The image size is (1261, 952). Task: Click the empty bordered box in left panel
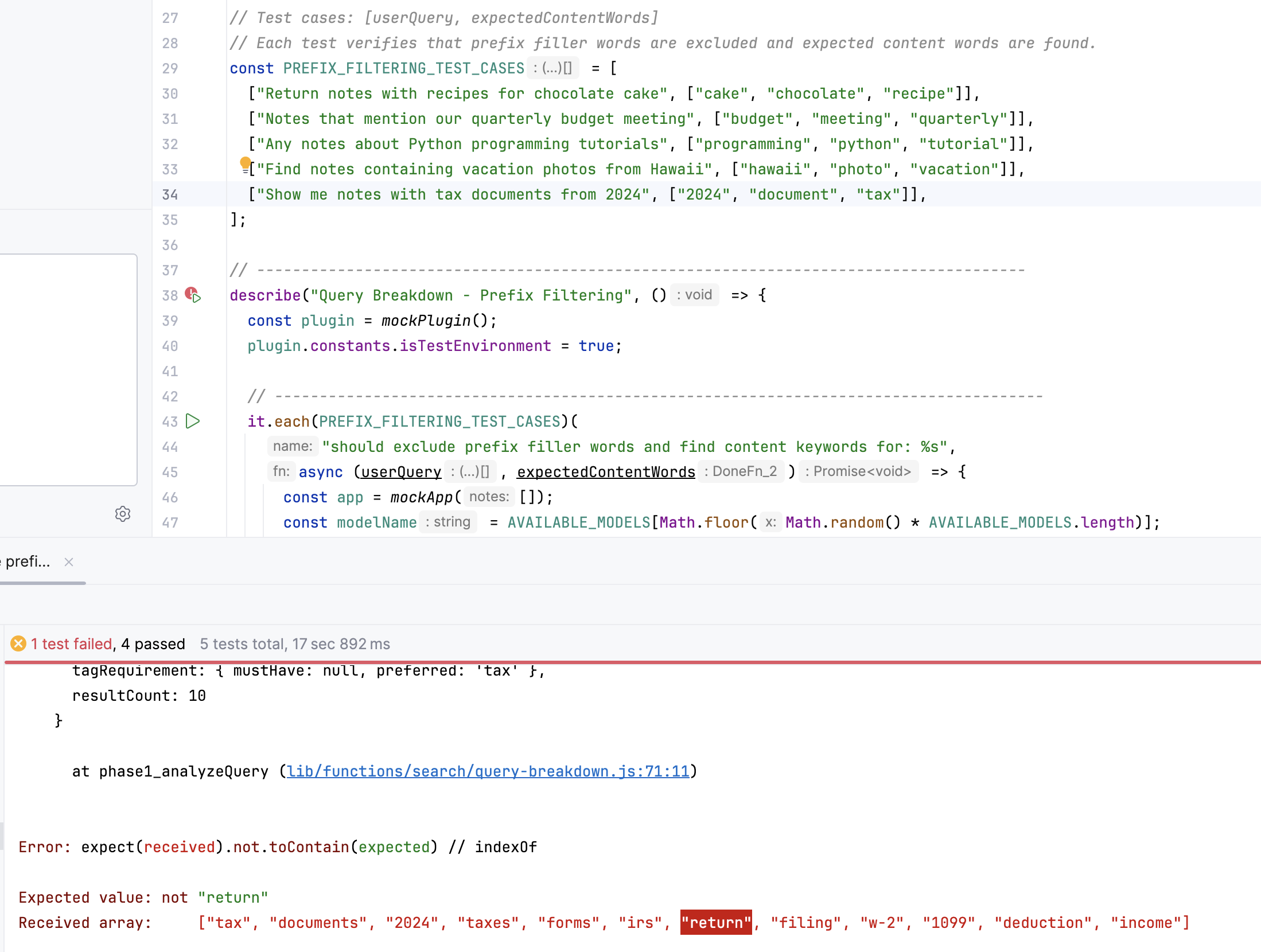(68, 369)
